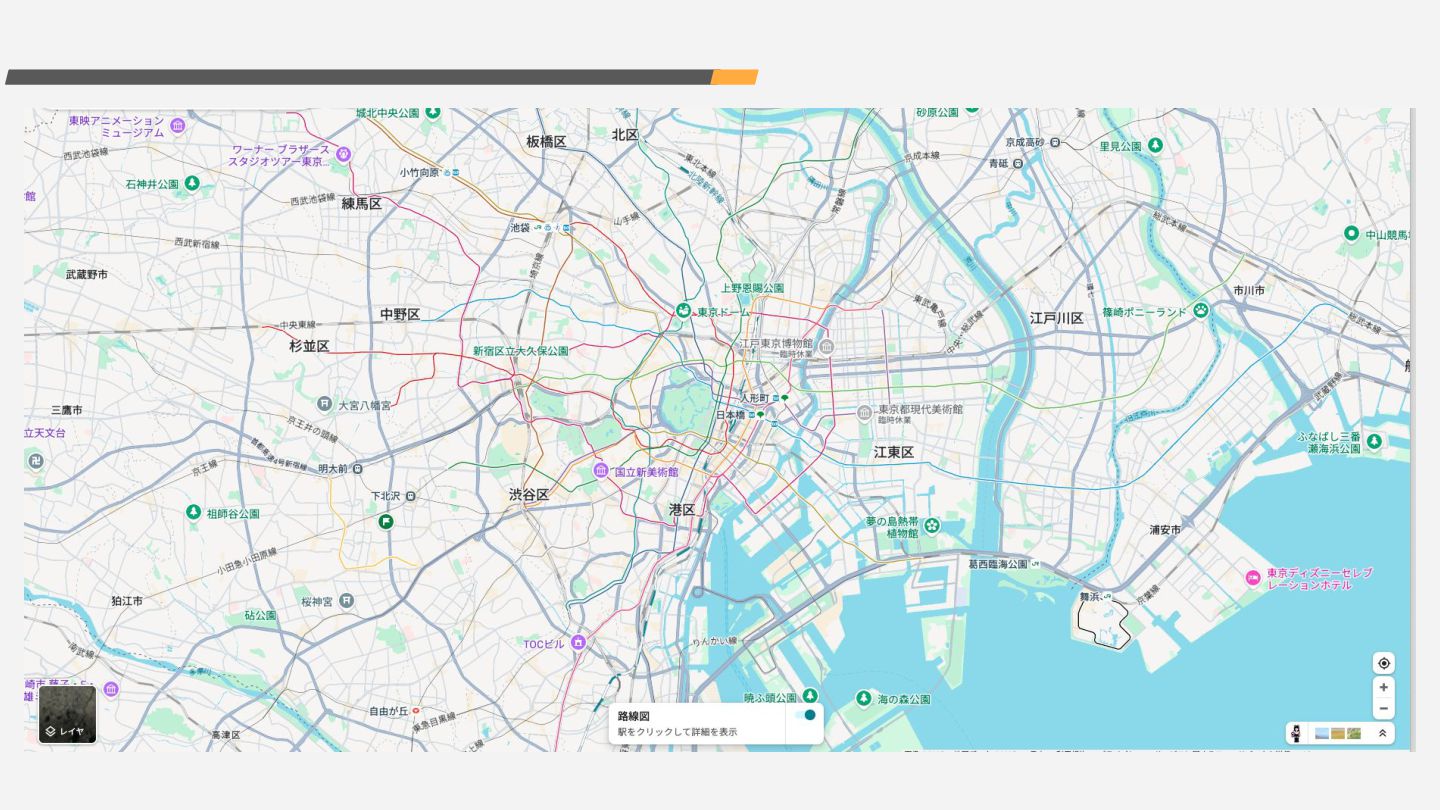The height and width of the screenshot is (810, 1440).
Task: Toggle the 路線図 transit map switch
Action: tap(805, 715)
